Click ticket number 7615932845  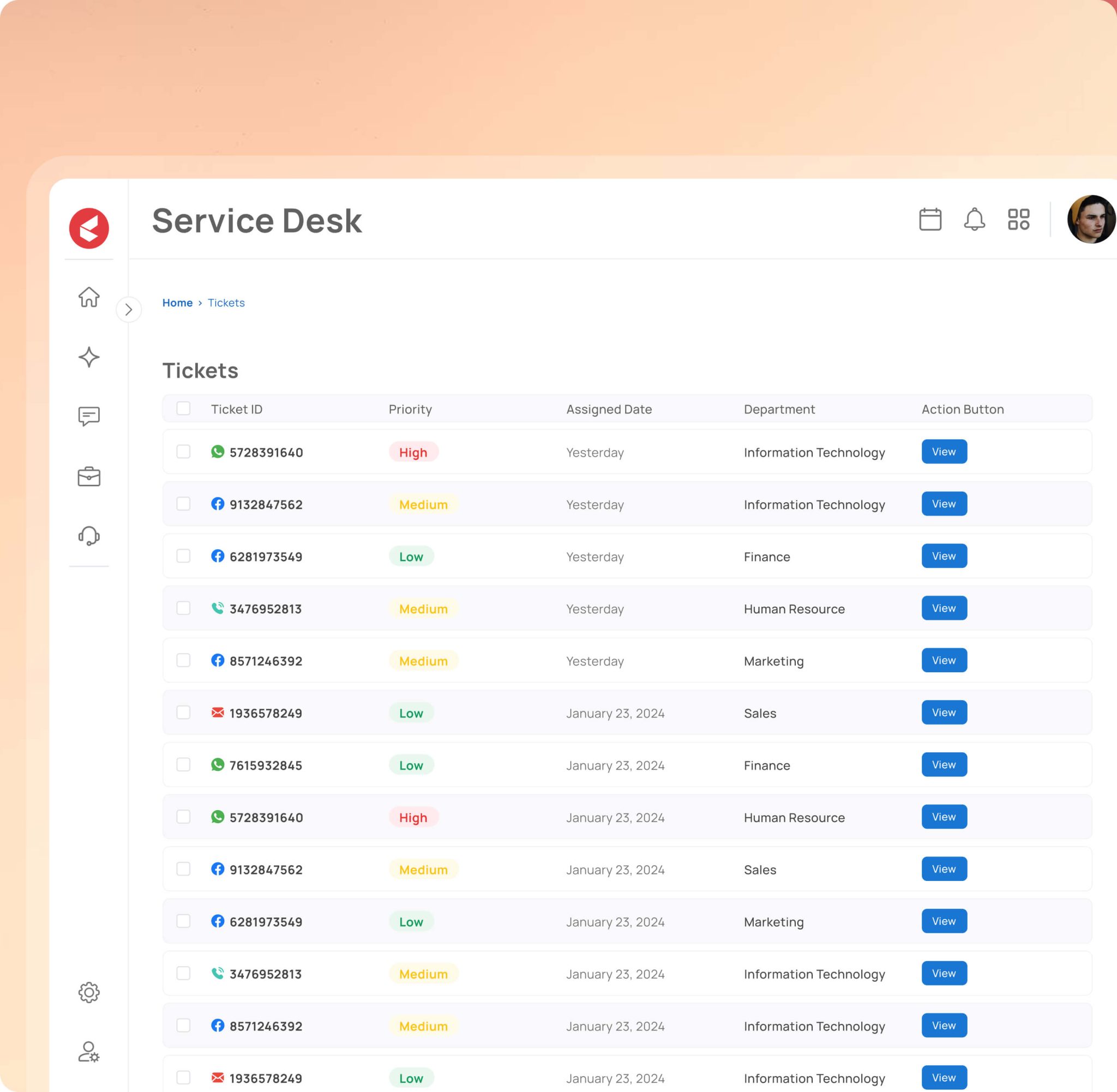[266, 765]
